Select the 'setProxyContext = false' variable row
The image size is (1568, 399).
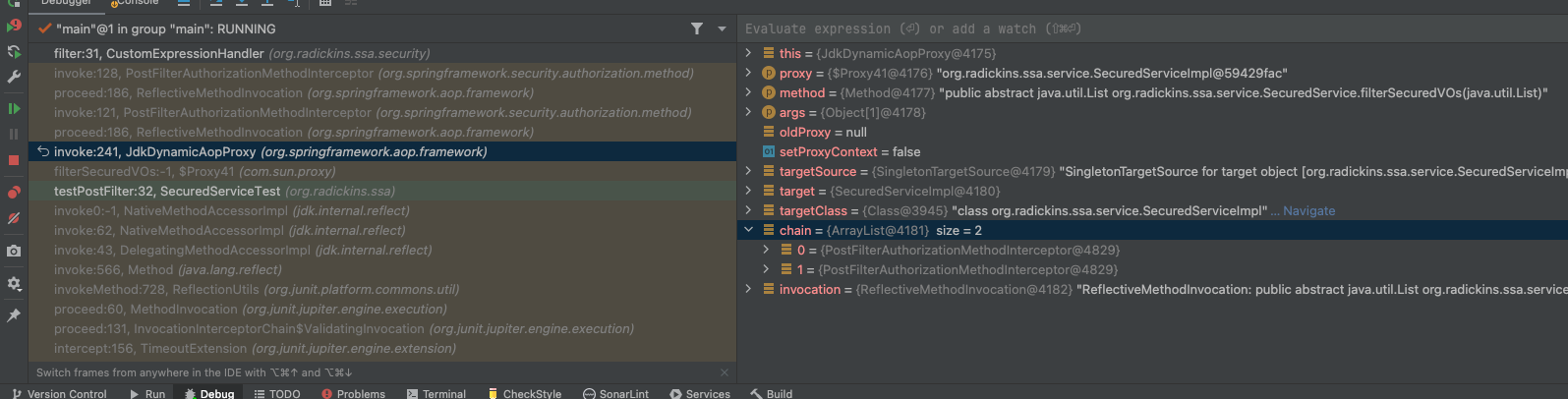(1152, 151)
